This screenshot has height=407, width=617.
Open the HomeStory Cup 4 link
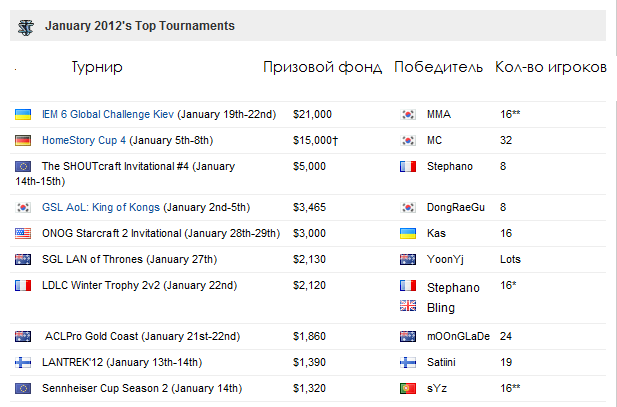[x=84, y=141]
